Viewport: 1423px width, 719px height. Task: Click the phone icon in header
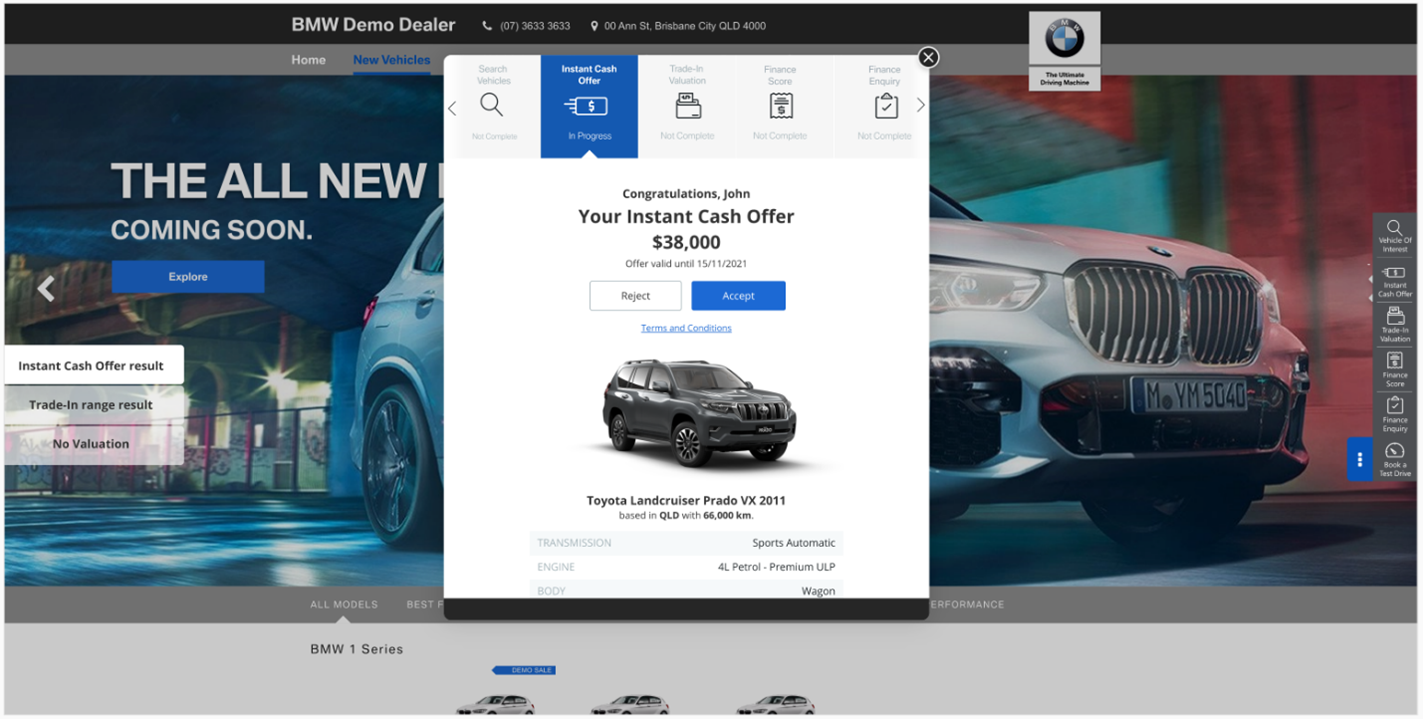(487, 26)
